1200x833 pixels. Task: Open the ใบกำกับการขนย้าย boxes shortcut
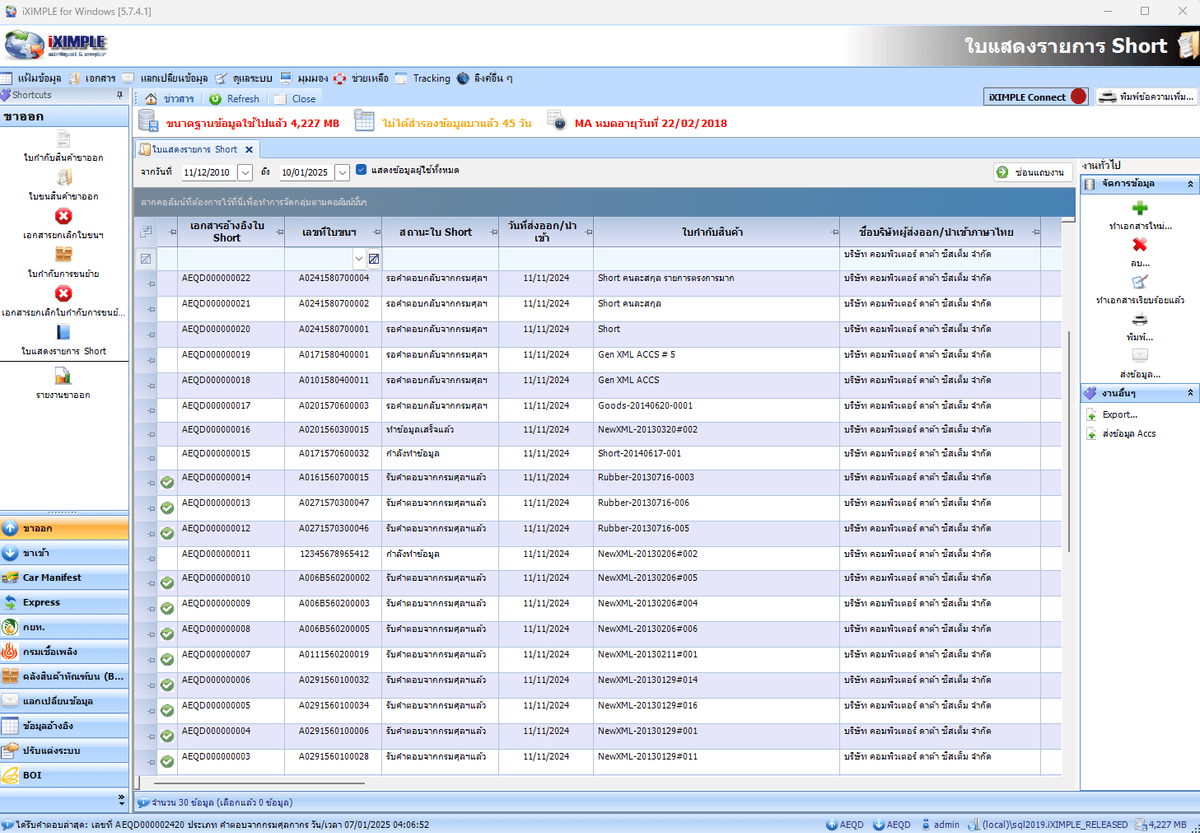point(64,254)
